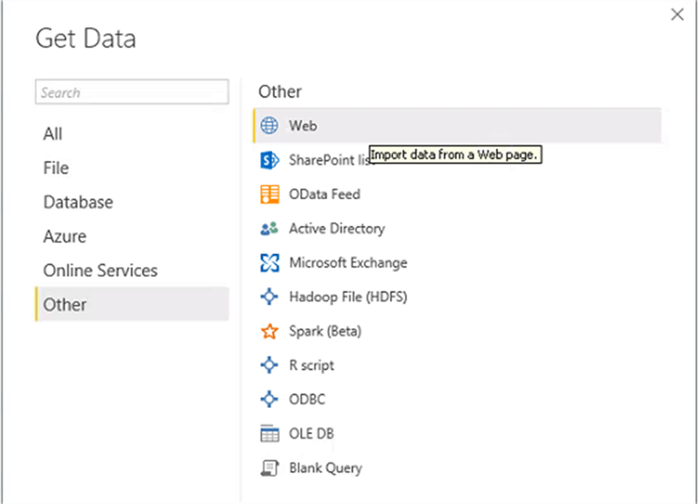The width and height of the screenshot is (699, 504).
Task: Focus the Search input field
Action: coord(132,92)
